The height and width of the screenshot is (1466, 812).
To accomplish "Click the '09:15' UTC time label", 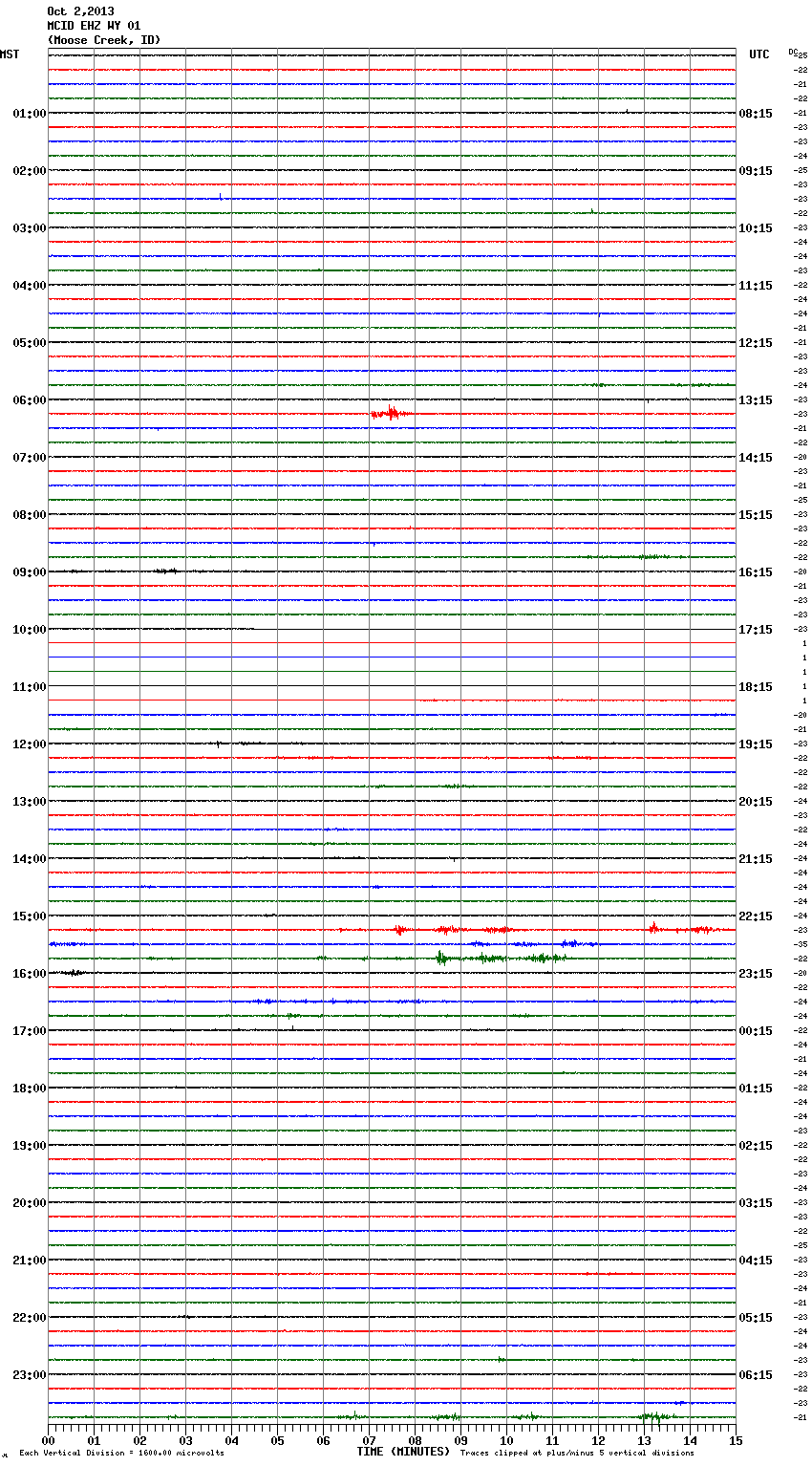I will 756,171.
